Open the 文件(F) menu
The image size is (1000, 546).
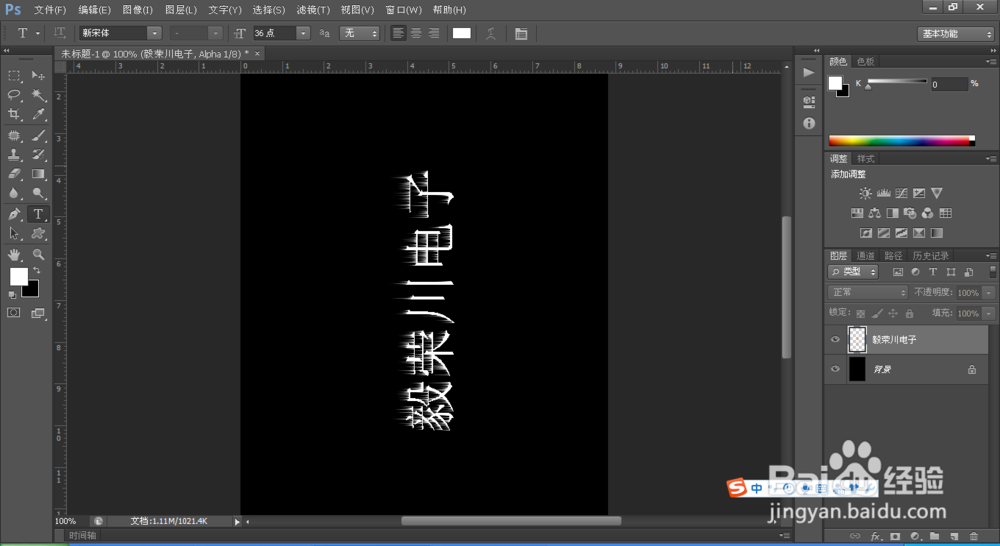[50, 10]
